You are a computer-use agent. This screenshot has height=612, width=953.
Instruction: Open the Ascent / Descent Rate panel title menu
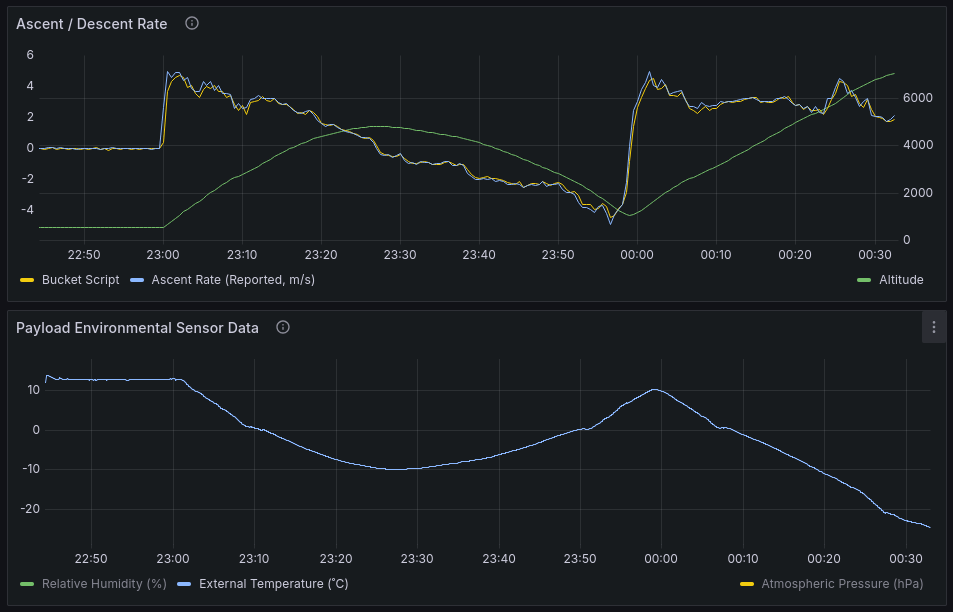(x=92, y=23)
